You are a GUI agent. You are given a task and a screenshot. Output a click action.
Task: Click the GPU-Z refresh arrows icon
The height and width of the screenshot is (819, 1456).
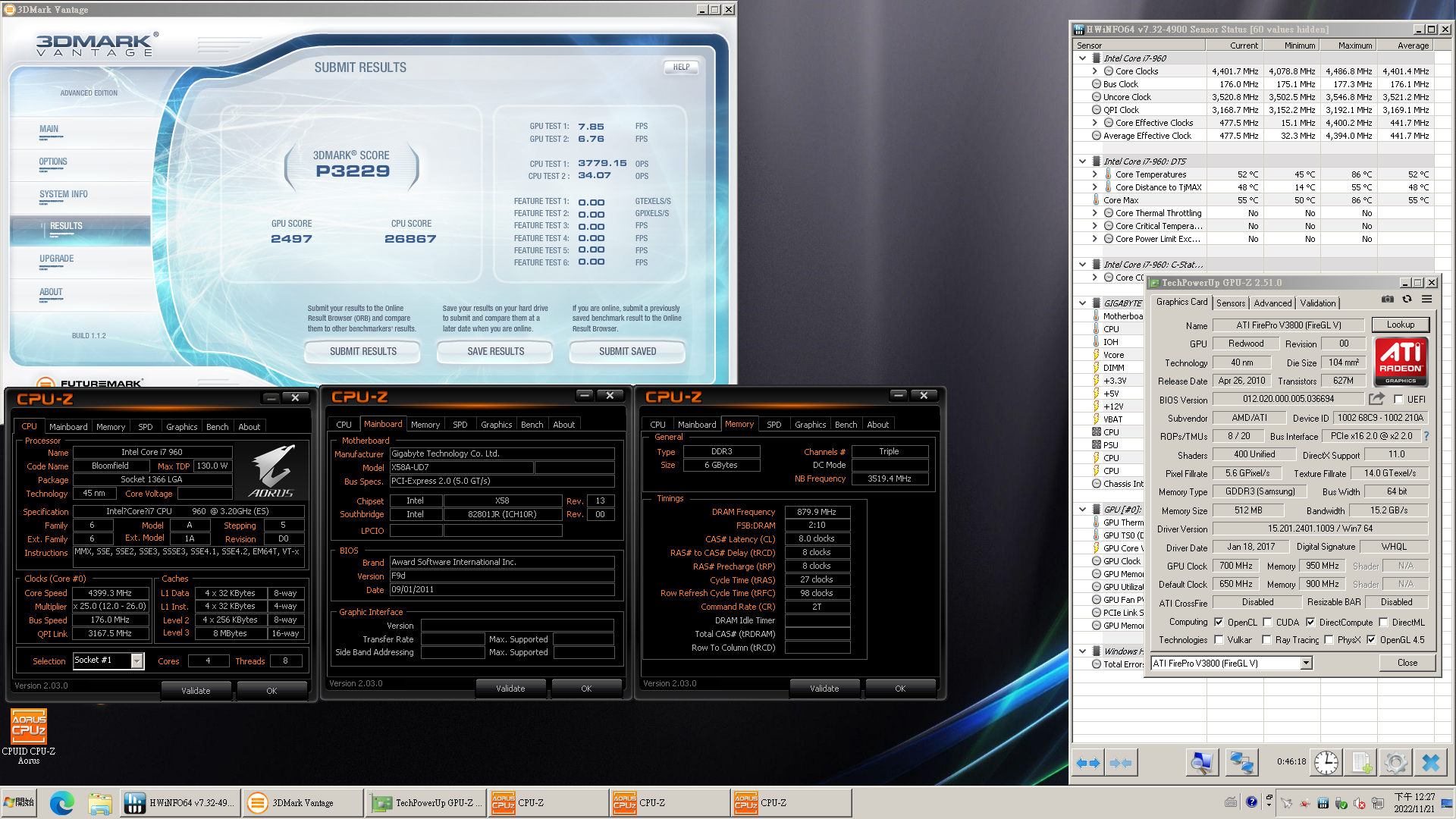(1407, 300)
